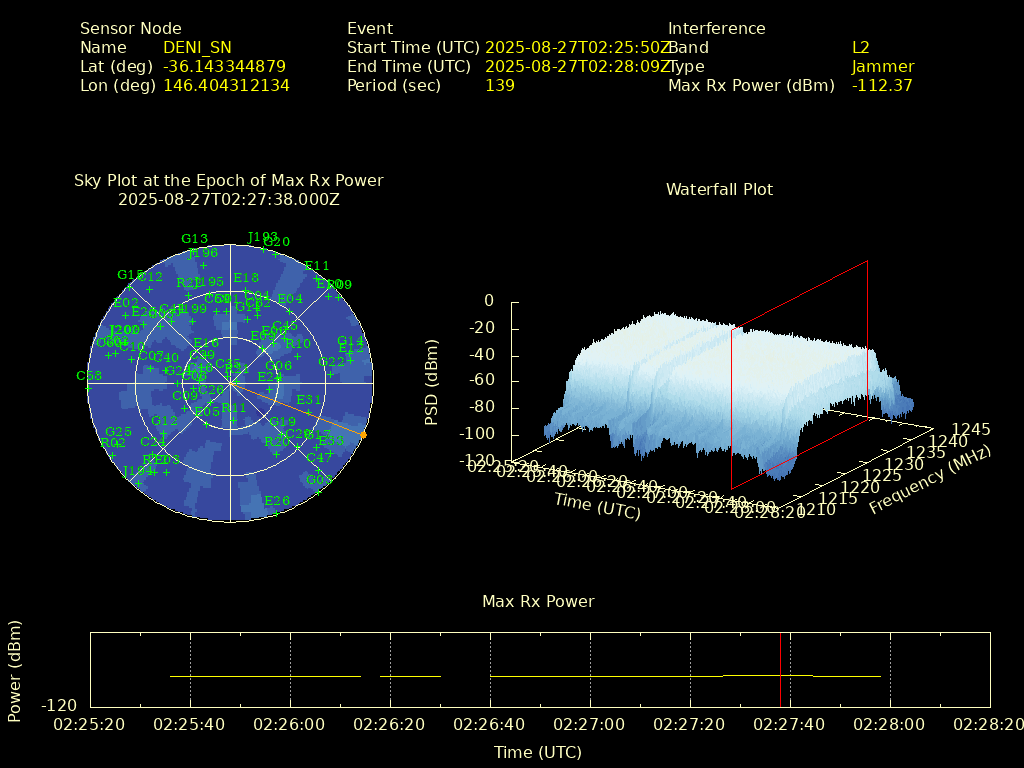The width and height of the screenshot is (1024, 768).
Task: Click the Max Rx Power value -112.37
Action: [x=882, y=86]
